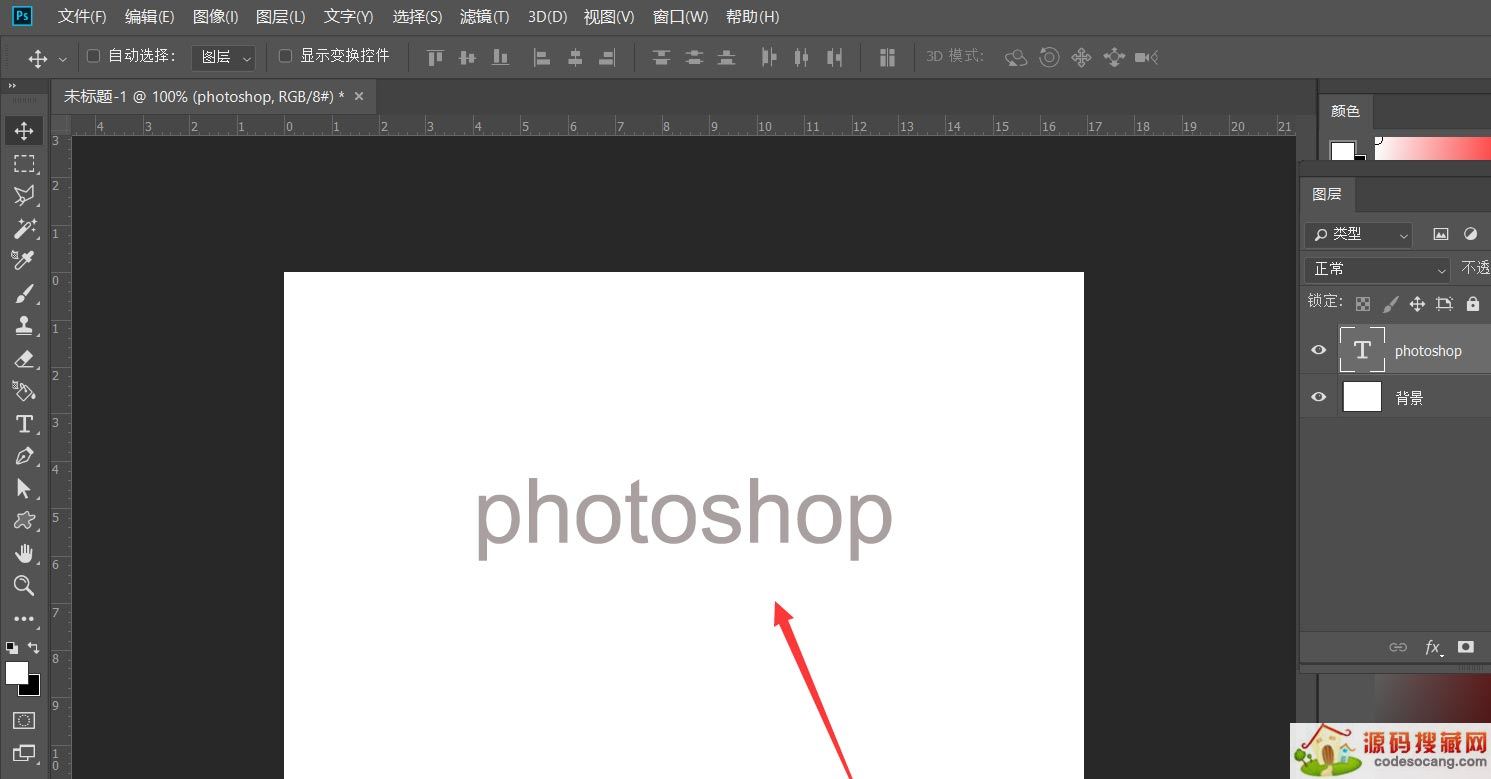Screen dimensions: 1491x779
Task: Reset default foreground and background colors
Action: (x=12, y=648)
